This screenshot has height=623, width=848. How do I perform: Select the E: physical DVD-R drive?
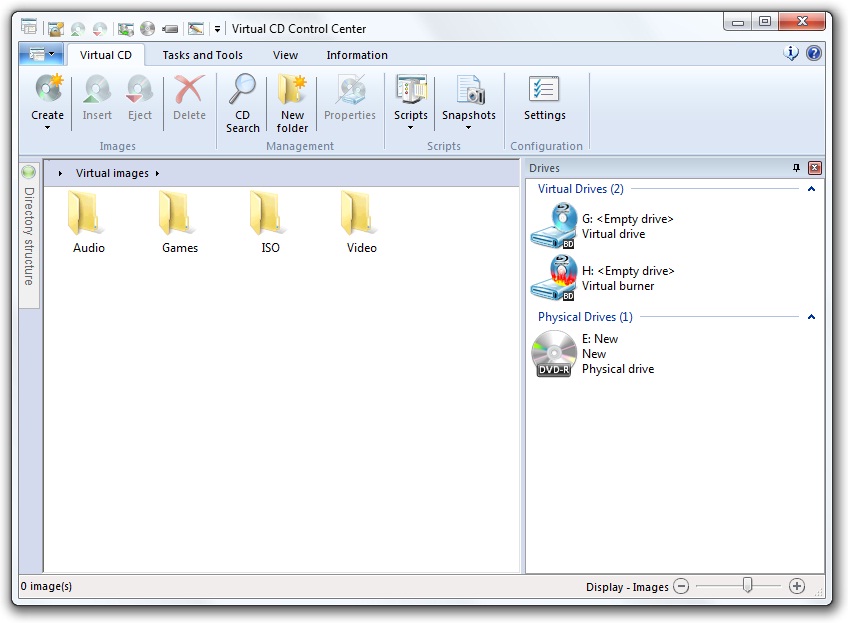pyautogui.click(x=553, y=354)
